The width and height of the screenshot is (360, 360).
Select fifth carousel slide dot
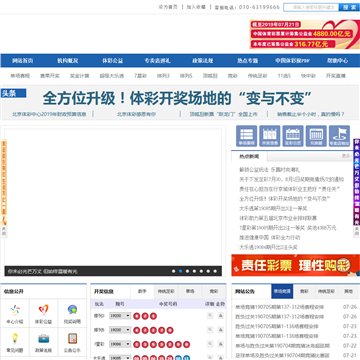click(201, 271)
